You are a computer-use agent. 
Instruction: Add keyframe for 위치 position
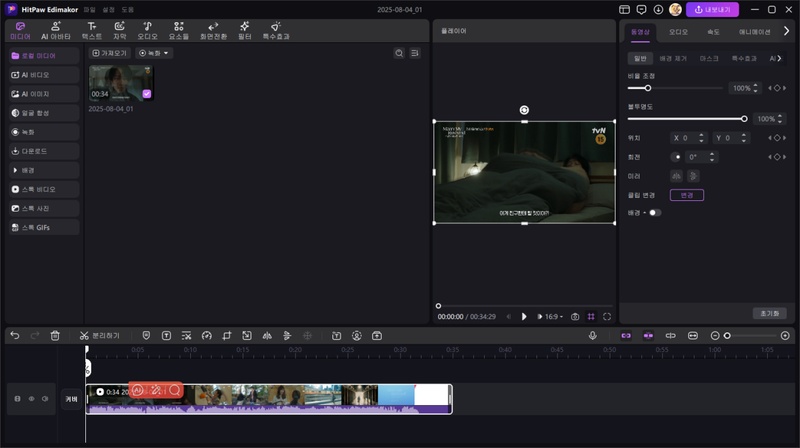click(x=777, y=138)
